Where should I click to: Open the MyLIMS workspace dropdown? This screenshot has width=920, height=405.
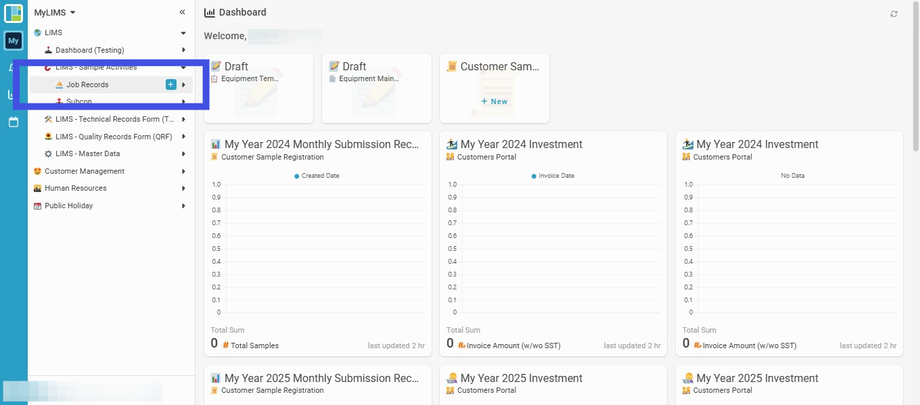click(55, 12)
